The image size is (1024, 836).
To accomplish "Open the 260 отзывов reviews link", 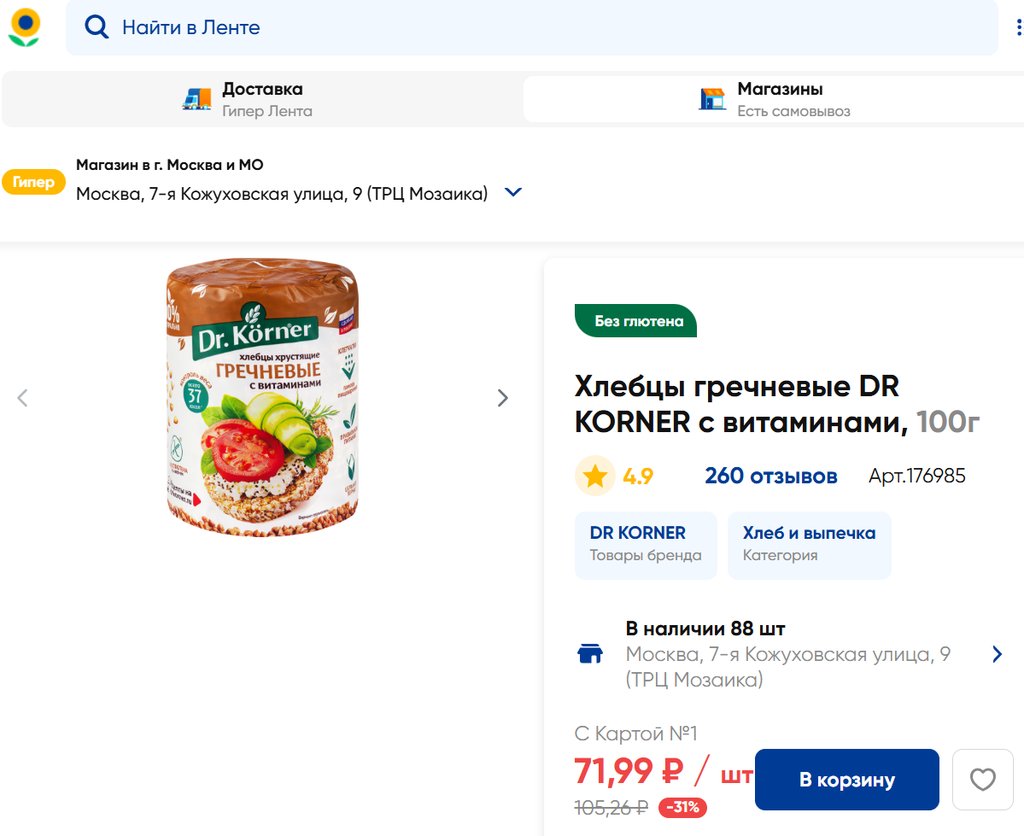I will point(770,476).
